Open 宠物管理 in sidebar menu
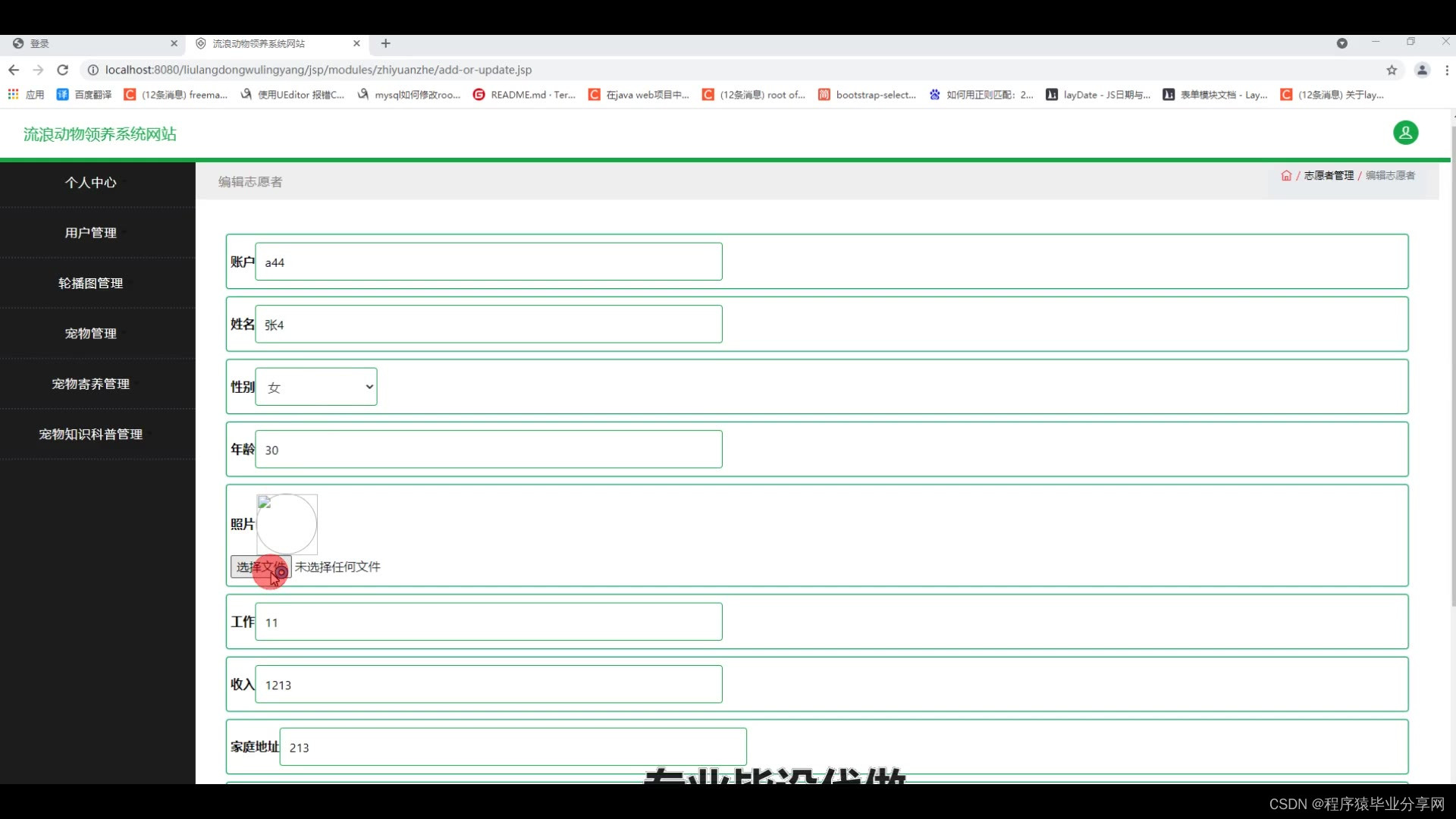Screen dimensions: 1456x819 pyautogui.click(x=91, y=333)
